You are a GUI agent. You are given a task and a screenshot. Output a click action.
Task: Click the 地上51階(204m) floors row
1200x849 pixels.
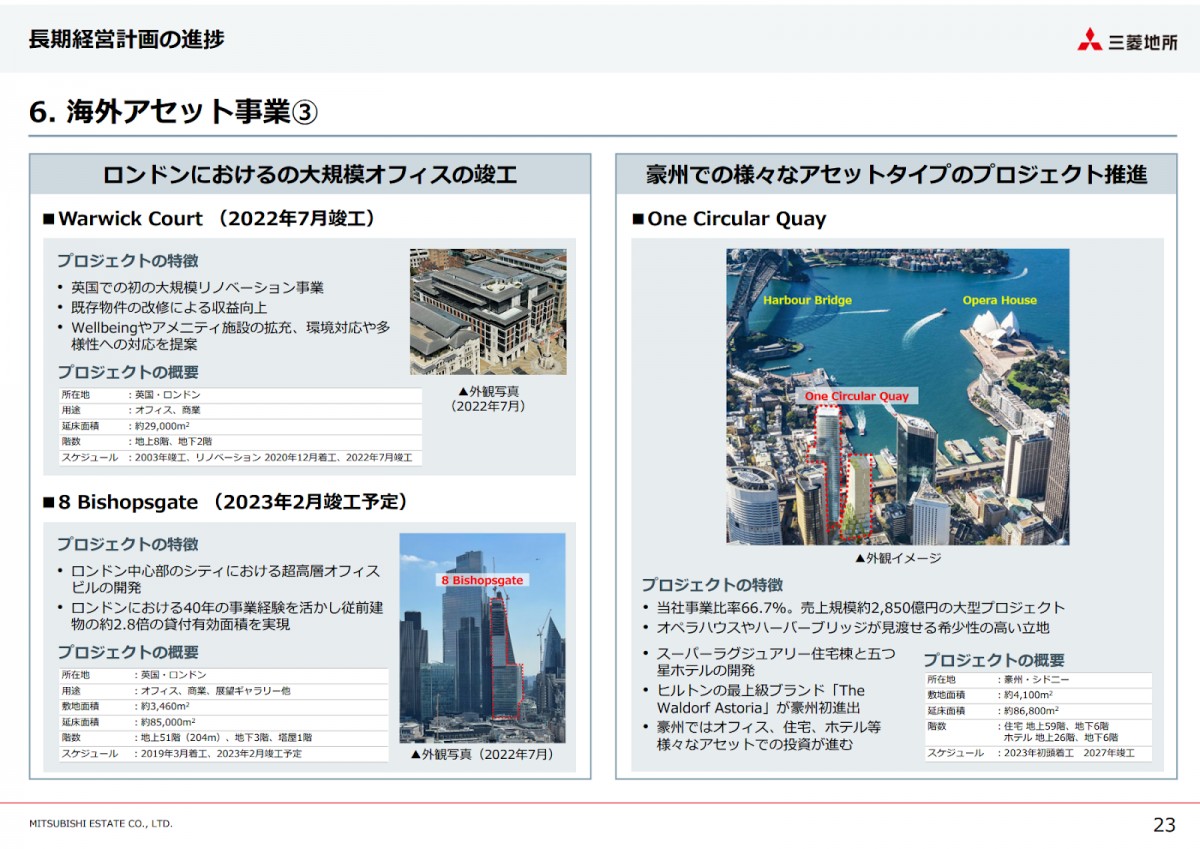click(x=224, y=738)
